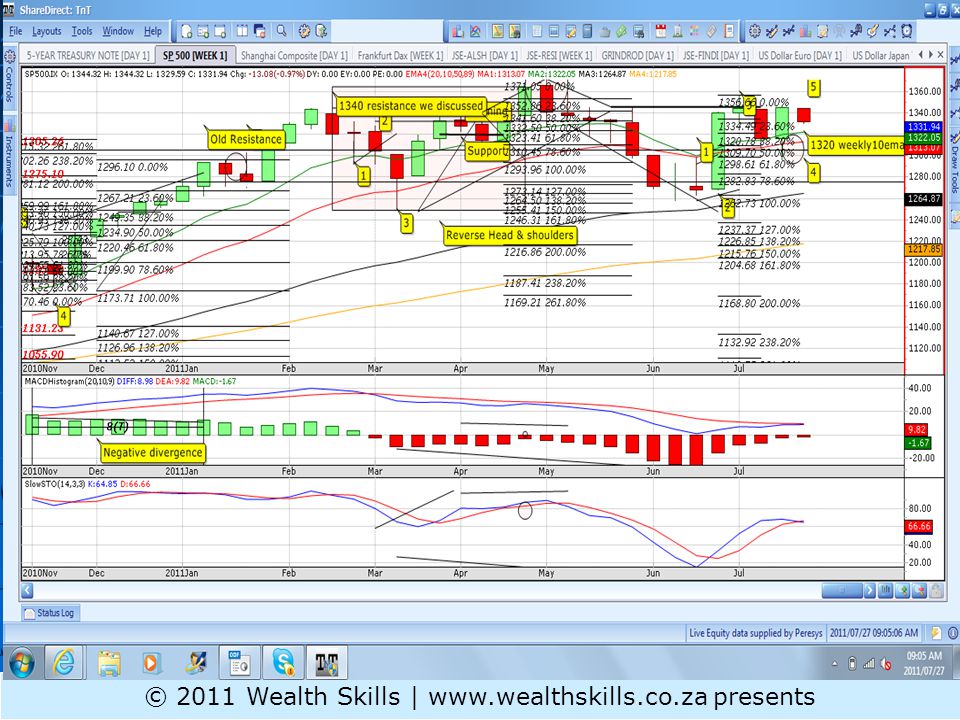
Task: Click the 1217.85 orange price marker
Action: click(x=923, y=249)
